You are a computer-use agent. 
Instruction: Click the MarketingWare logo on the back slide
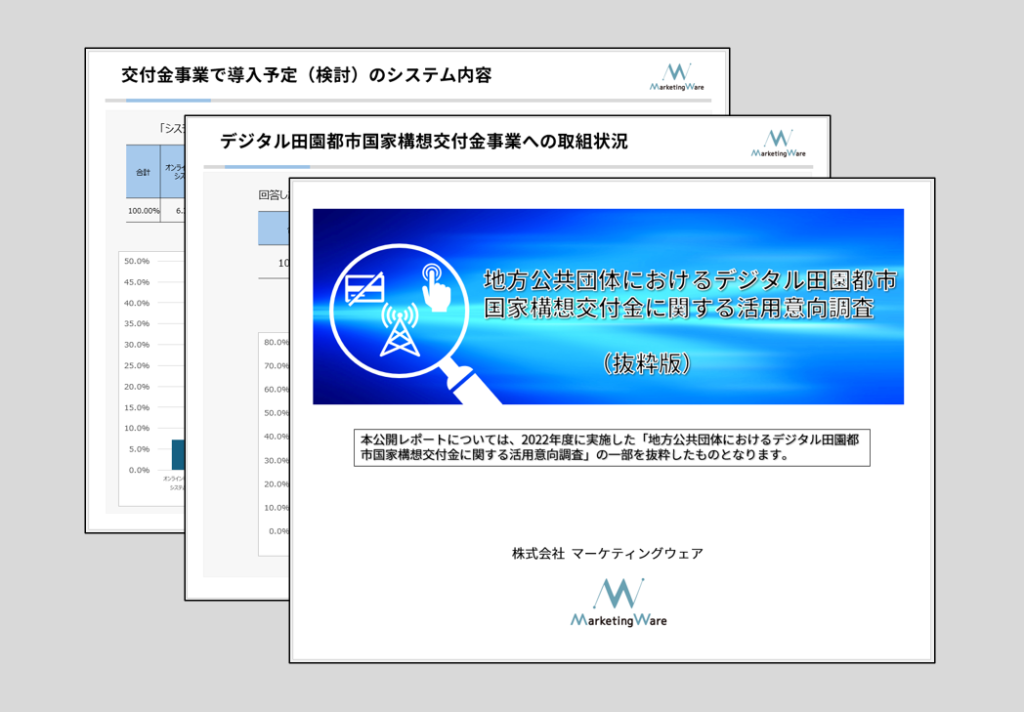click(677, 77)
